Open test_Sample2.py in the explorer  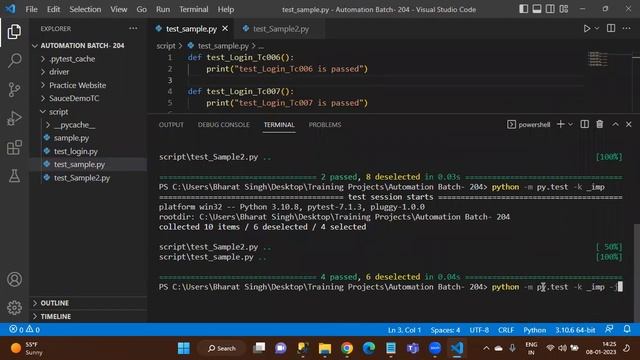click(82, 178)
